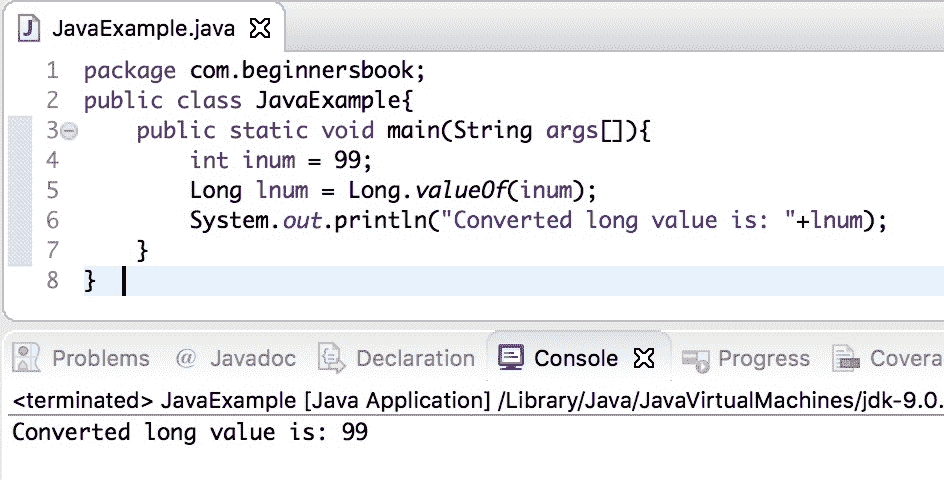Click line number 5 in the gutter
This screenshot has height=480, width=944.
click(52, 190)
